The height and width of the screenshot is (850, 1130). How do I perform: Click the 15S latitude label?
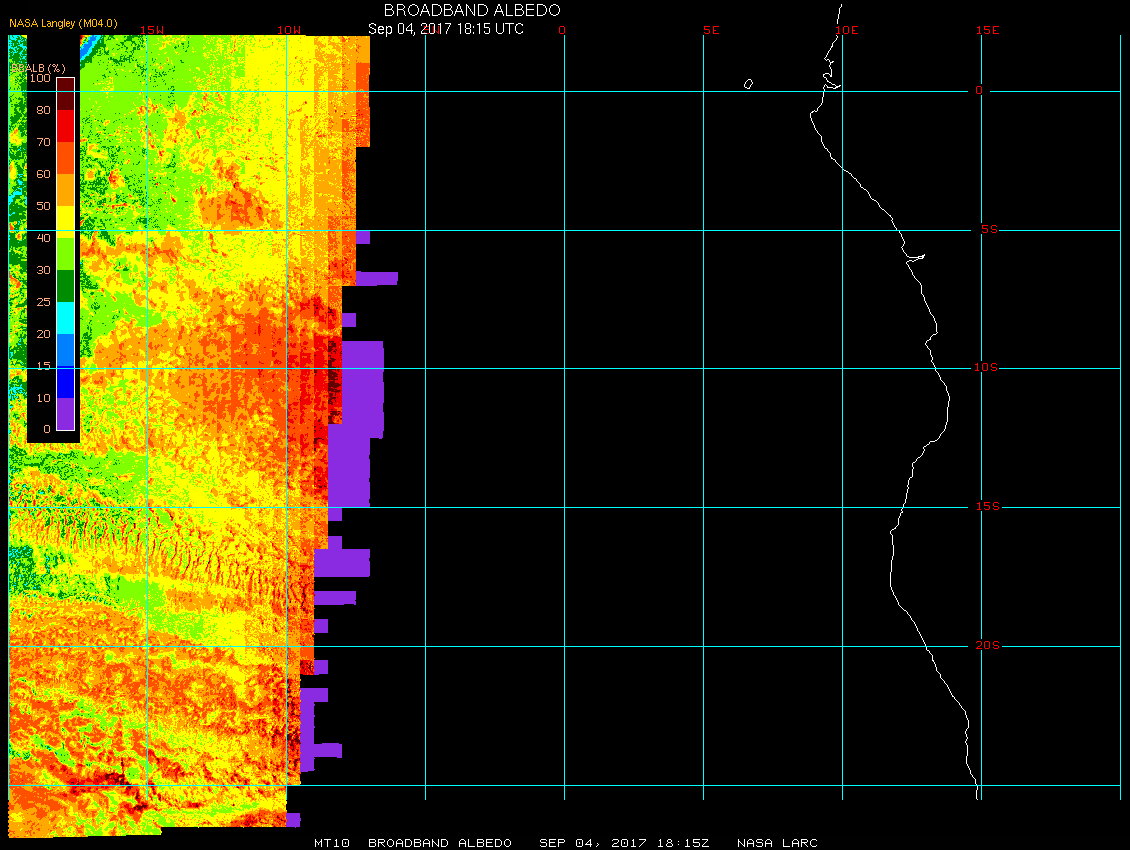point(987,506)
